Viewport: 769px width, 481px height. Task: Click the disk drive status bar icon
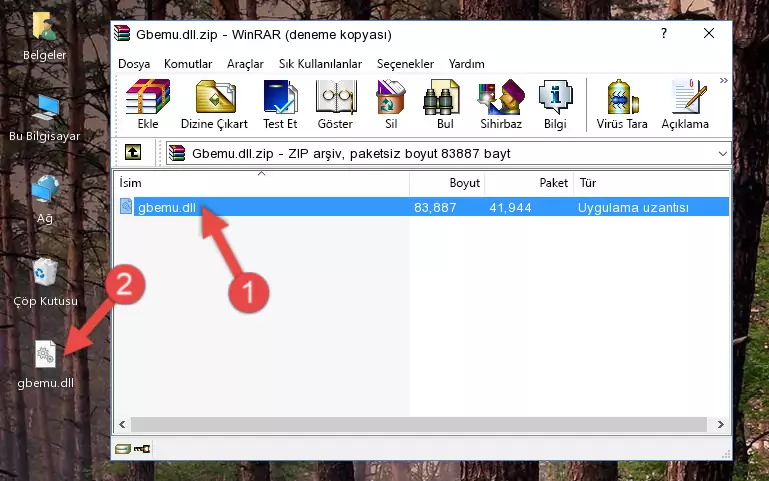point(123,448)
